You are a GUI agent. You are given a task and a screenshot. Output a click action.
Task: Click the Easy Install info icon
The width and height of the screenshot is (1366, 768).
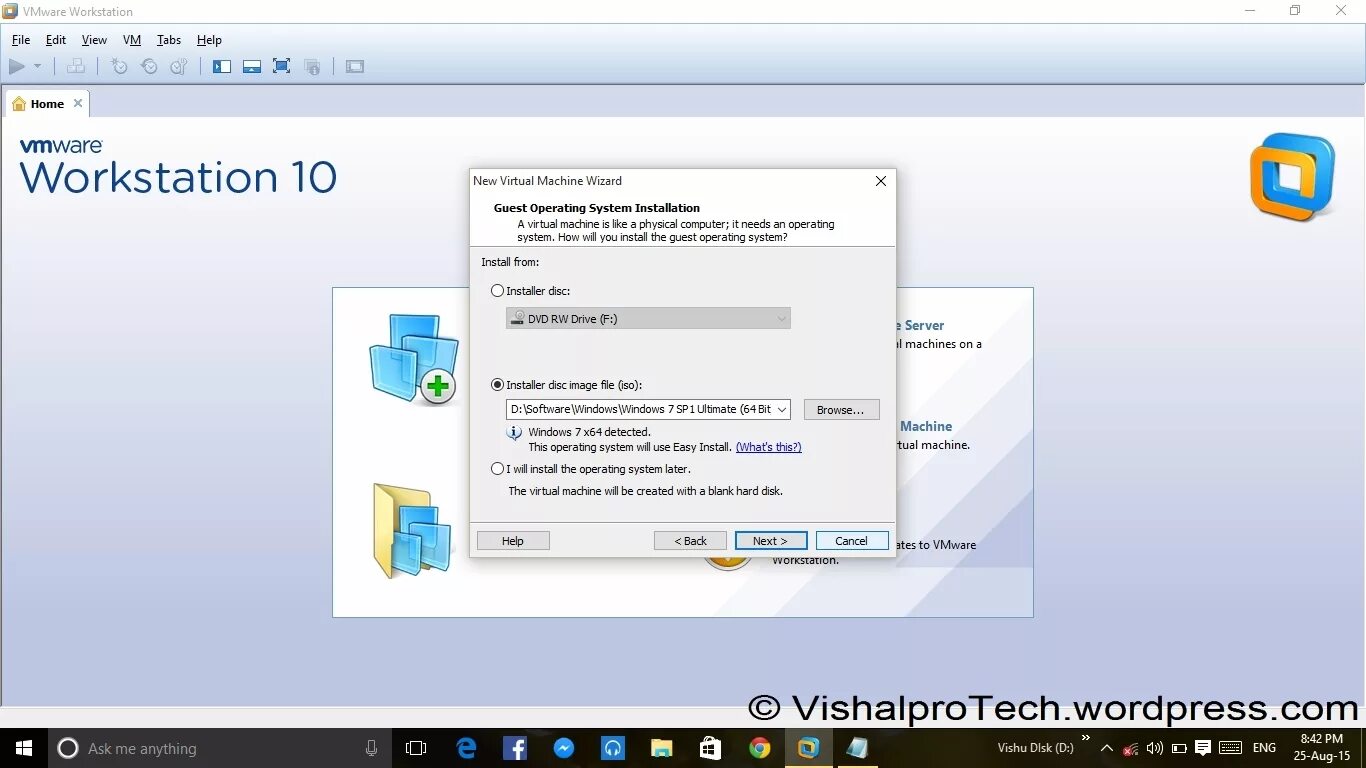click(x=514, y=433)
